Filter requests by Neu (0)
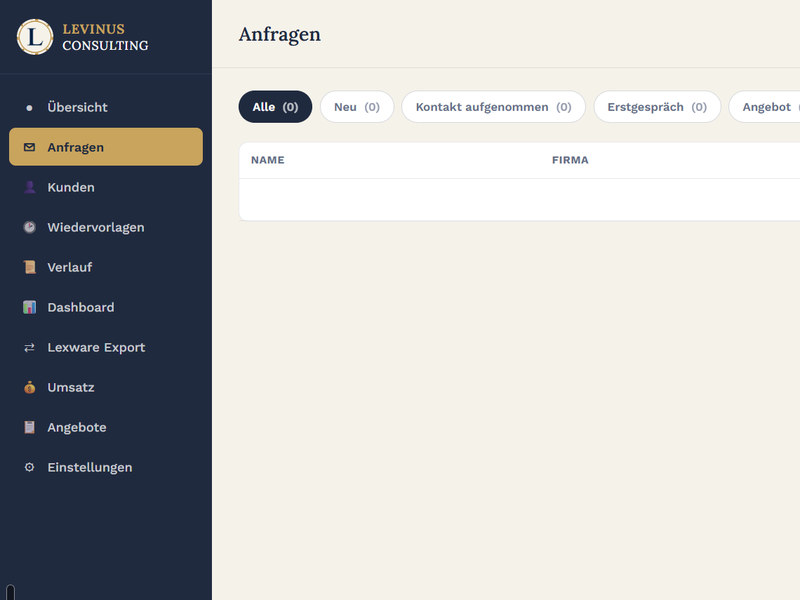Screen dimensions: 800x600 (357, 107)
